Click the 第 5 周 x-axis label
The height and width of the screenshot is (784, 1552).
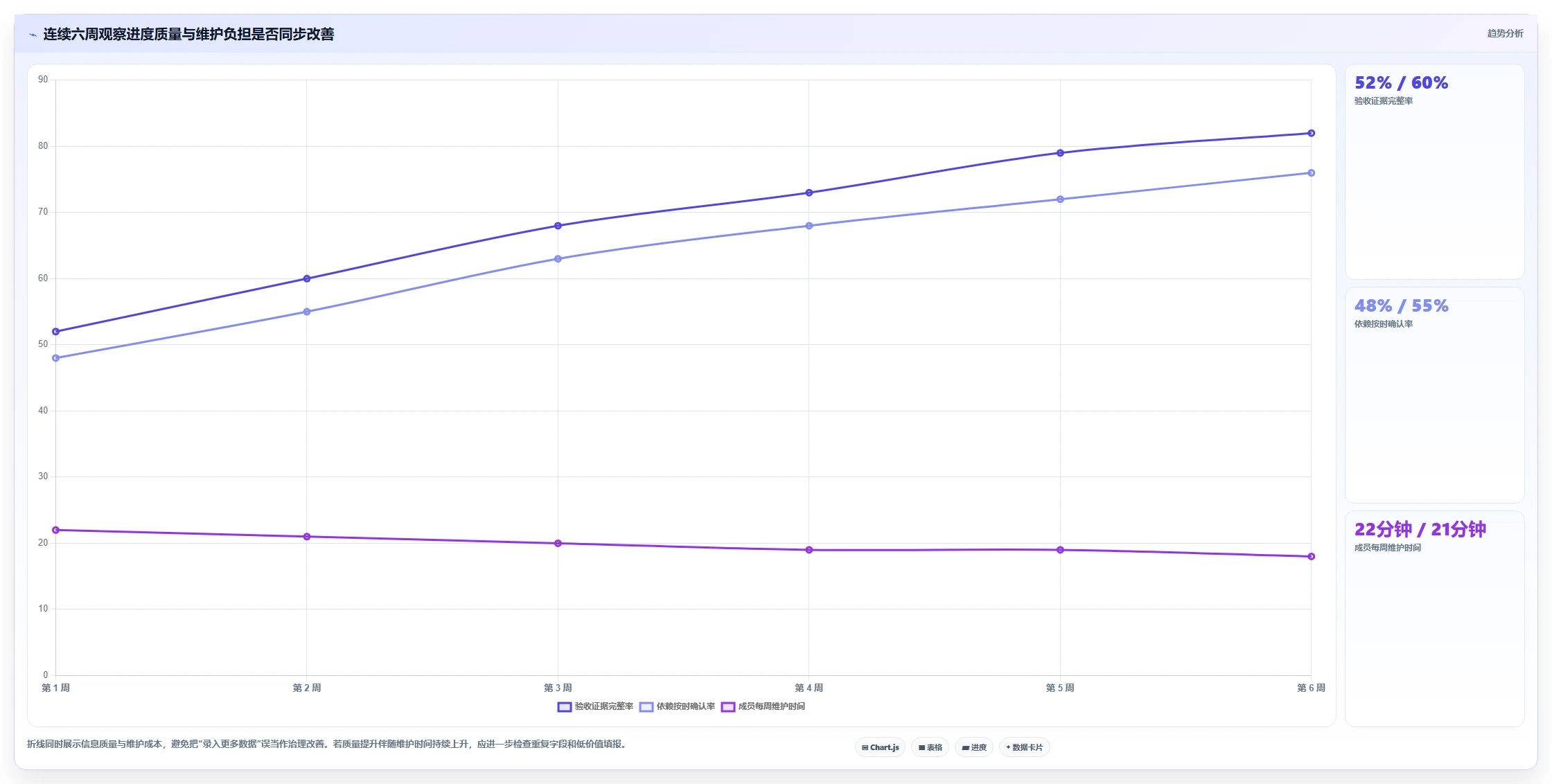[1060, 688]
